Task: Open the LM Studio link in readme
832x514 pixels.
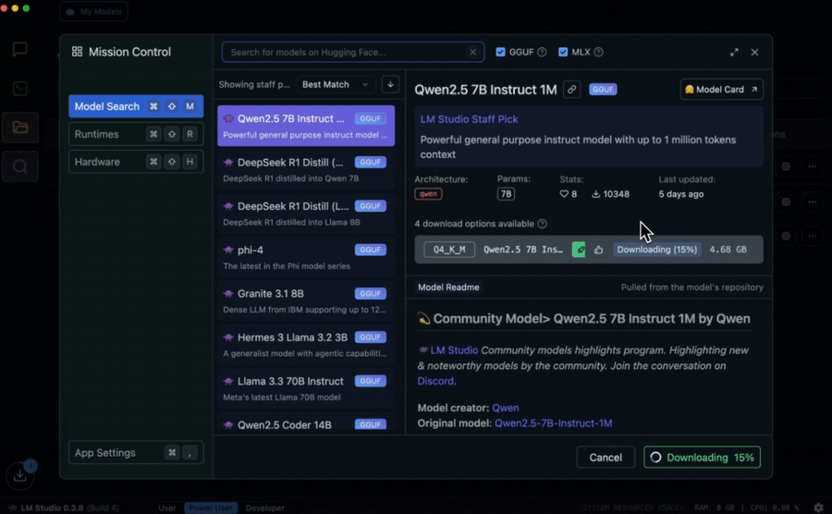Action: 454,350
